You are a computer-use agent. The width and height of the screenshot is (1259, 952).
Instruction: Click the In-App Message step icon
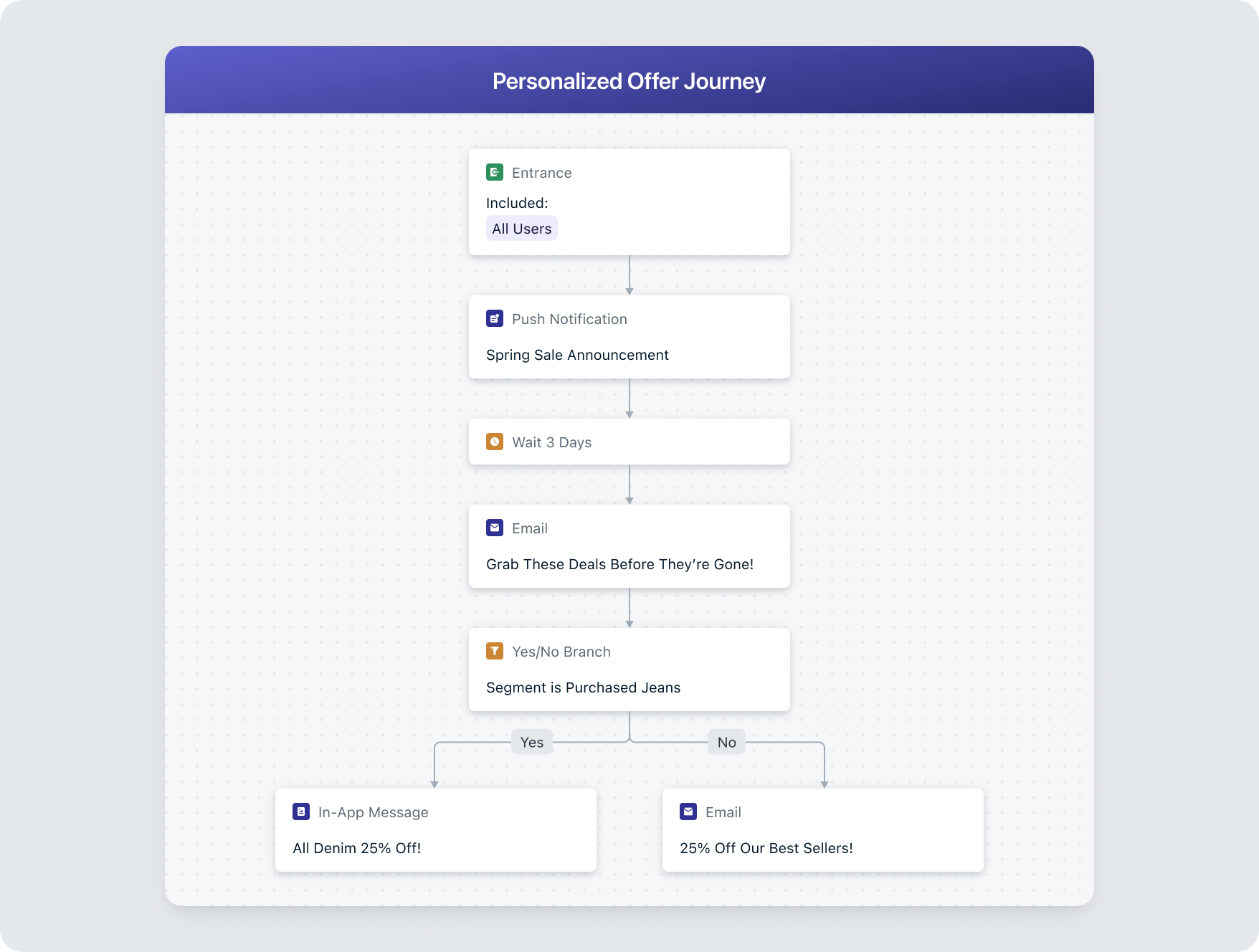301,811
